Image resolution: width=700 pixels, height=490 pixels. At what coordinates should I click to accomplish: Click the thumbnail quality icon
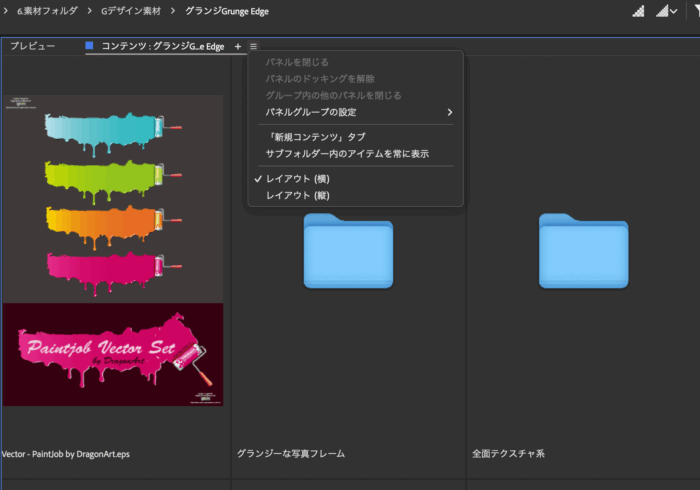[x=638, y=11]
